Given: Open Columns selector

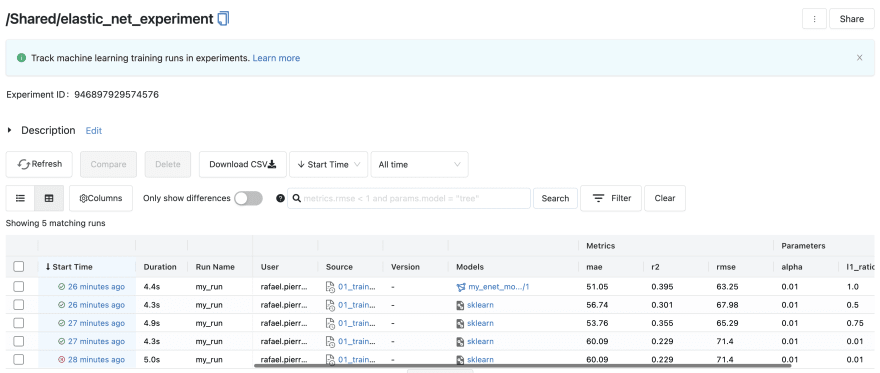Looking at the screenshot, I should click(x=101, y=198).
